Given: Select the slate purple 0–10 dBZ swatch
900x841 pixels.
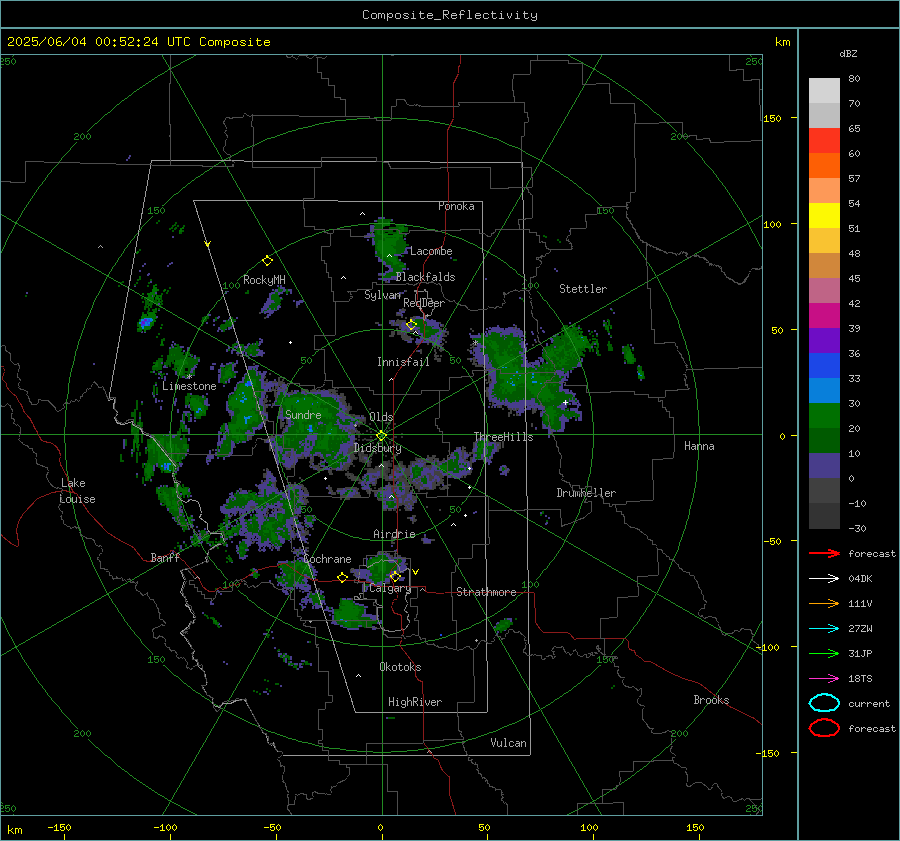Looking at the screenshot, I should pyautogui.click(x=824, y=465).
